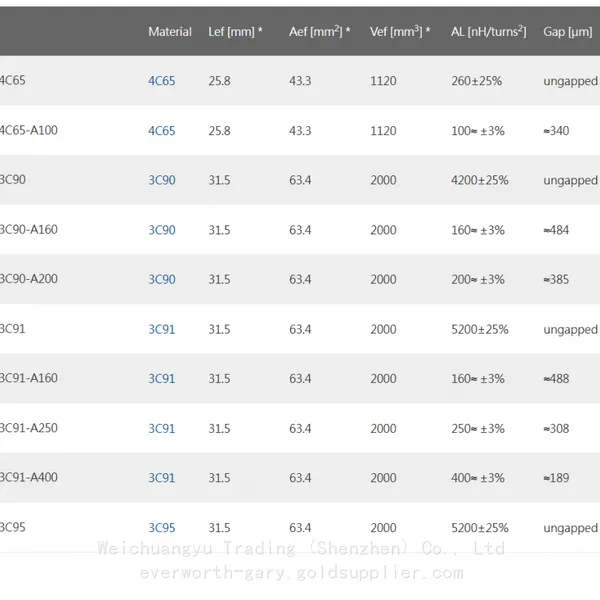Viewport: 600px width, 600px height.
Task: Select the AL [nH/turns²] column header
Action: tap(489, 31)
